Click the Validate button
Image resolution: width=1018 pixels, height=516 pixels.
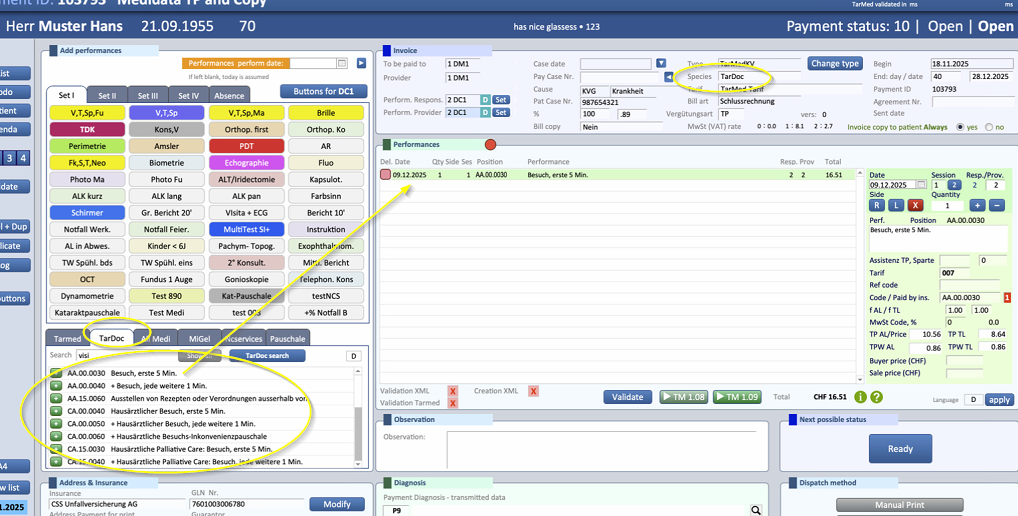pyautogui.click(x=627, y=397)
